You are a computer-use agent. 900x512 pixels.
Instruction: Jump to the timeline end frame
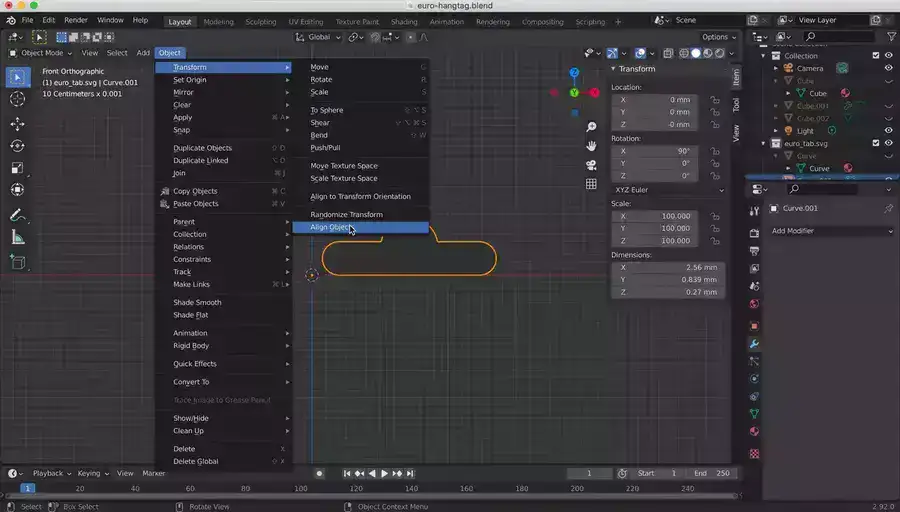410,474
